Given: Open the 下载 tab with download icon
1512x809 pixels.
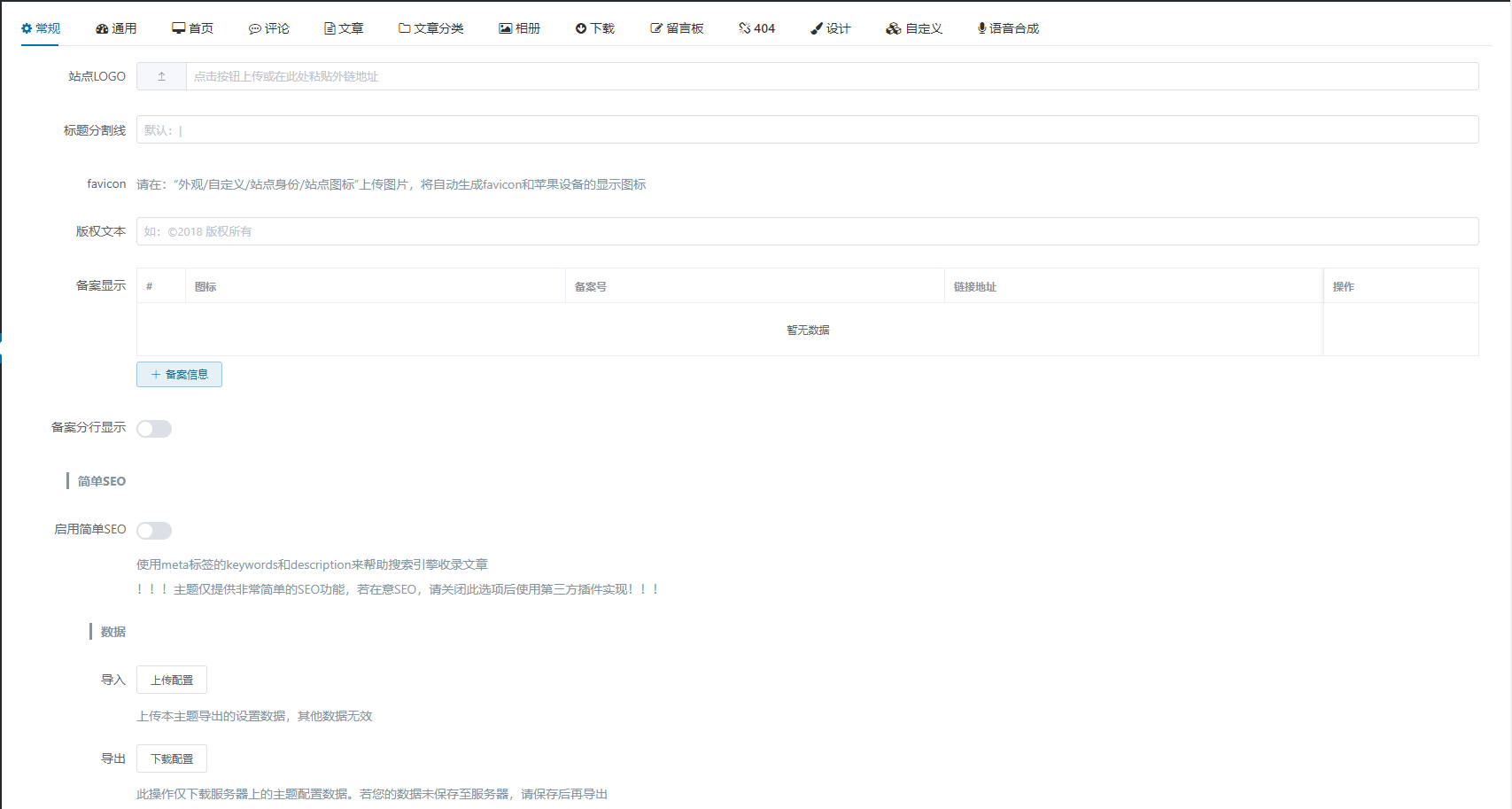Looking at the screenshot, I should (x=595, y=28).
